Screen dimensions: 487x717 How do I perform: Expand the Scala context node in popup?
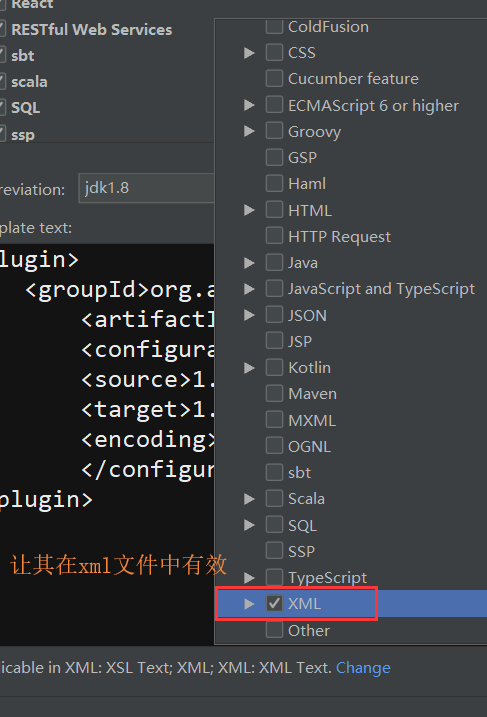click(249, 498)
